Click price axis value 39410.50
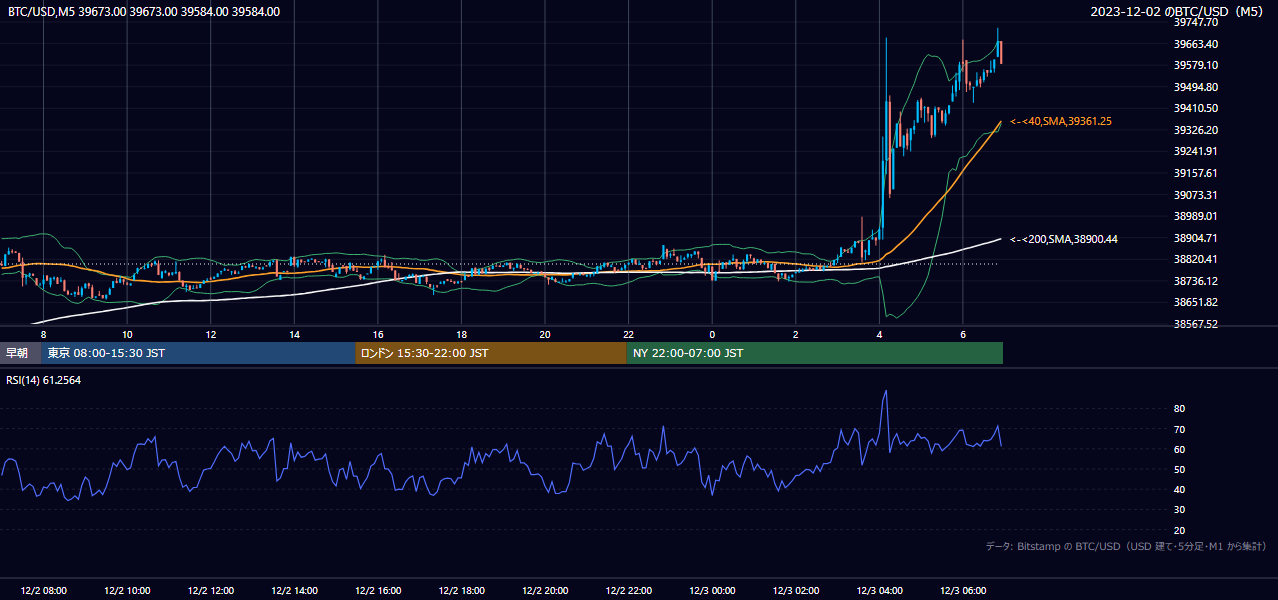The width and height of the screenshot is (1278, 600). point(1195,108)
